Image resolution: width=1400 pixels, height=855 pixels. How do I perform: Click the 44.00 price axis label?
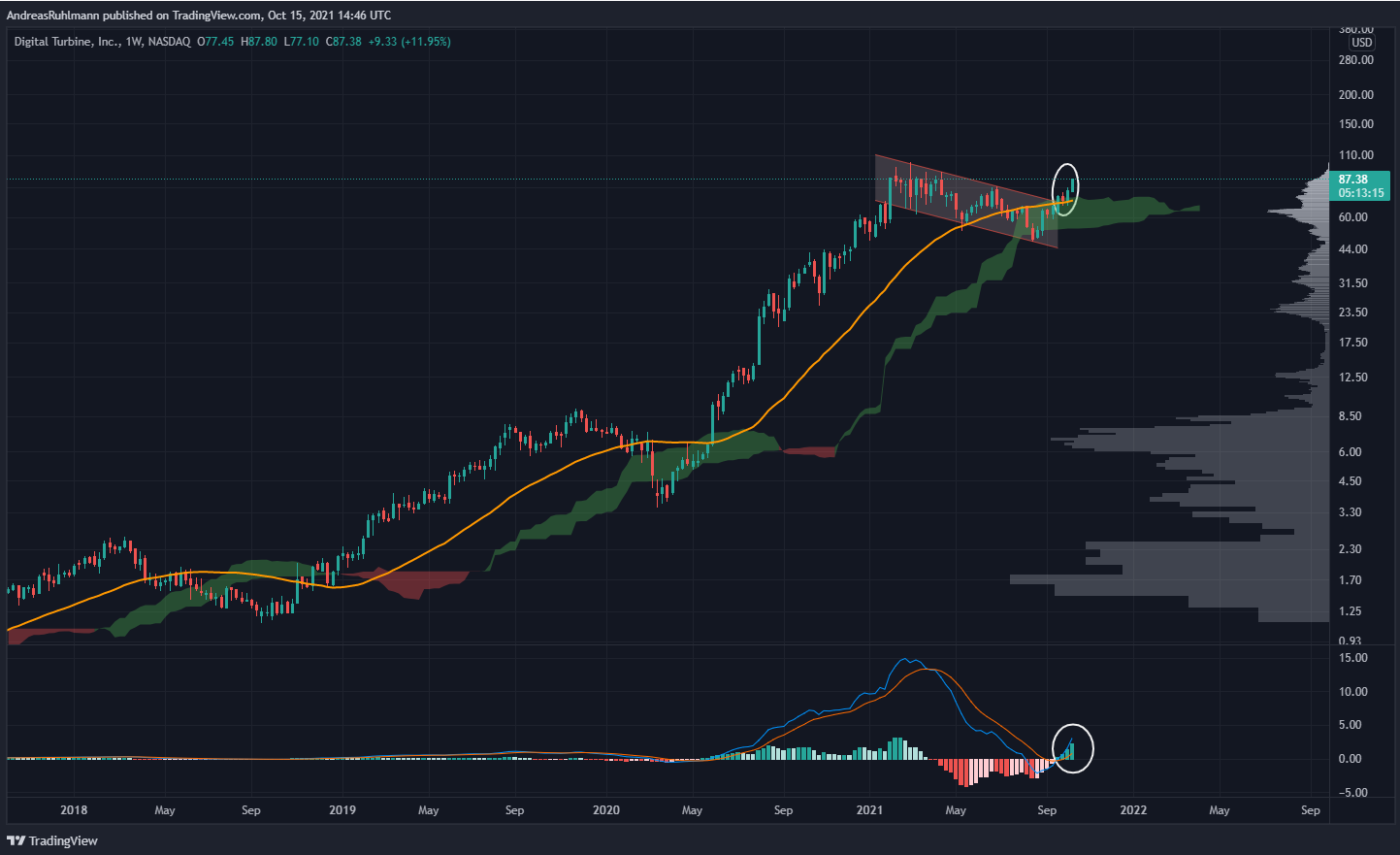click(1353, 249)
